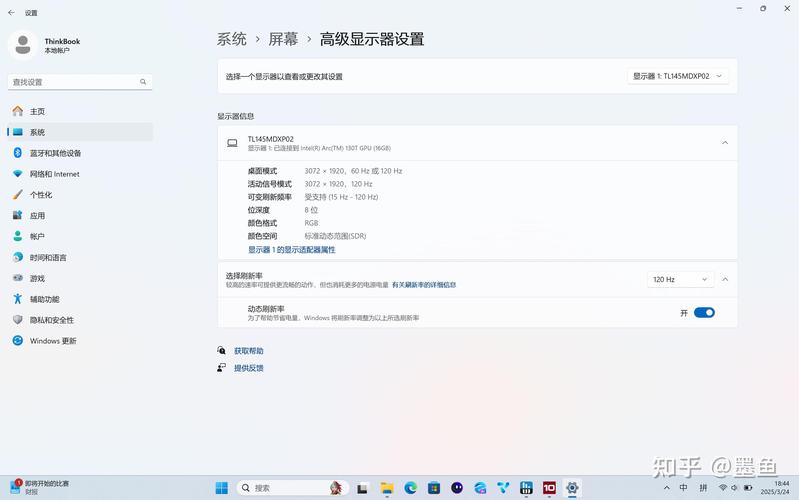This screenshot has height=500, width=799.
Task: Open battery status tray icon
Action: [748, 488]
